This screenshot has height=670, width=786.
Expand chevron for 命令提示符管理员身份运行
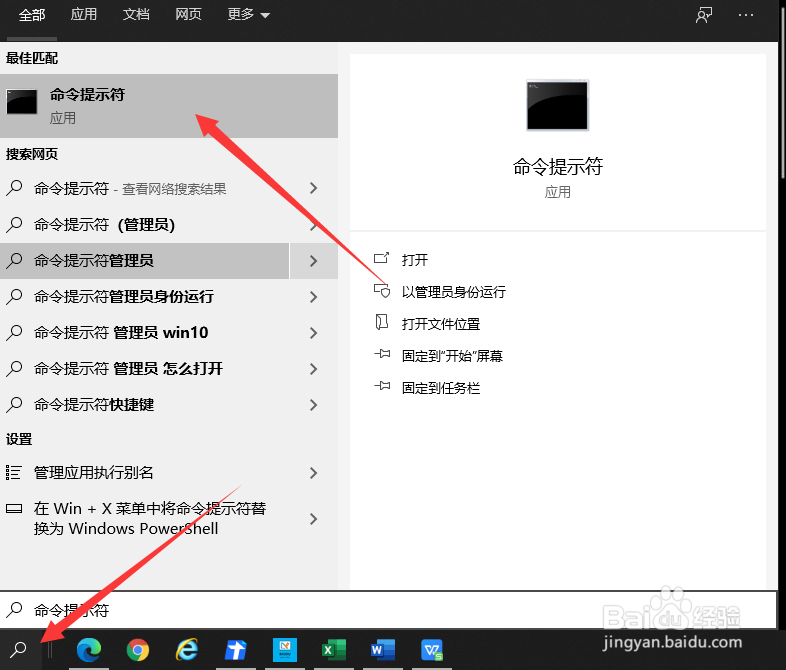(314, 297)
